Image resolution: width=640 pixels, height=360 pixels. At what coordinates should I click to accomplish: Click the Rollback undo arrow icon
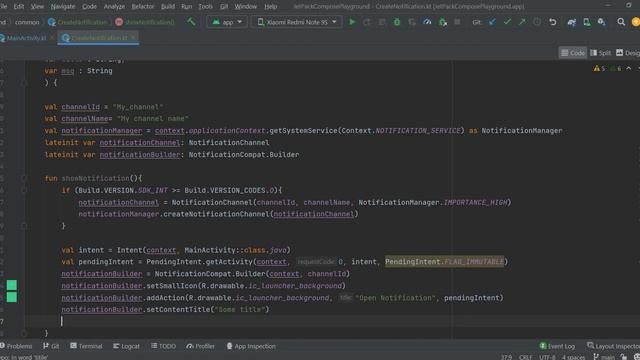[553, 22]
